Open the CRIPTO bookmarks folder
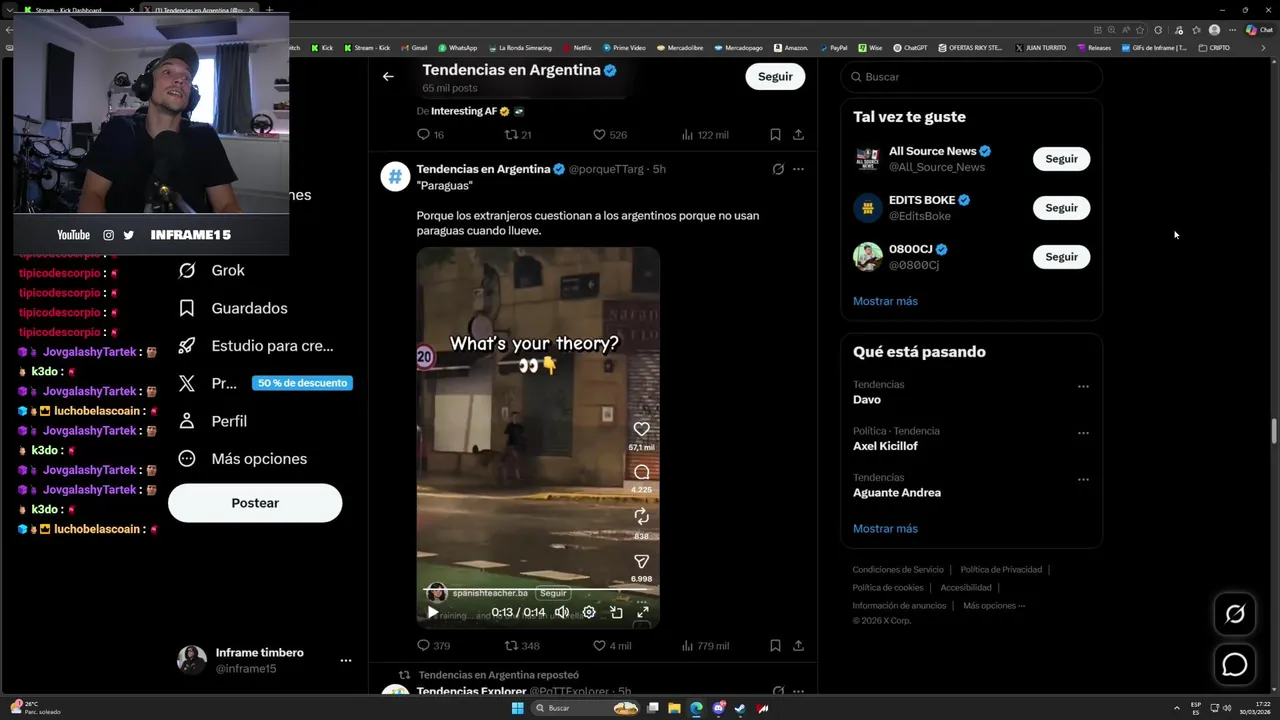Image resolution: width=1280 pixels, height=720 pixels. tap(1215, 47)
